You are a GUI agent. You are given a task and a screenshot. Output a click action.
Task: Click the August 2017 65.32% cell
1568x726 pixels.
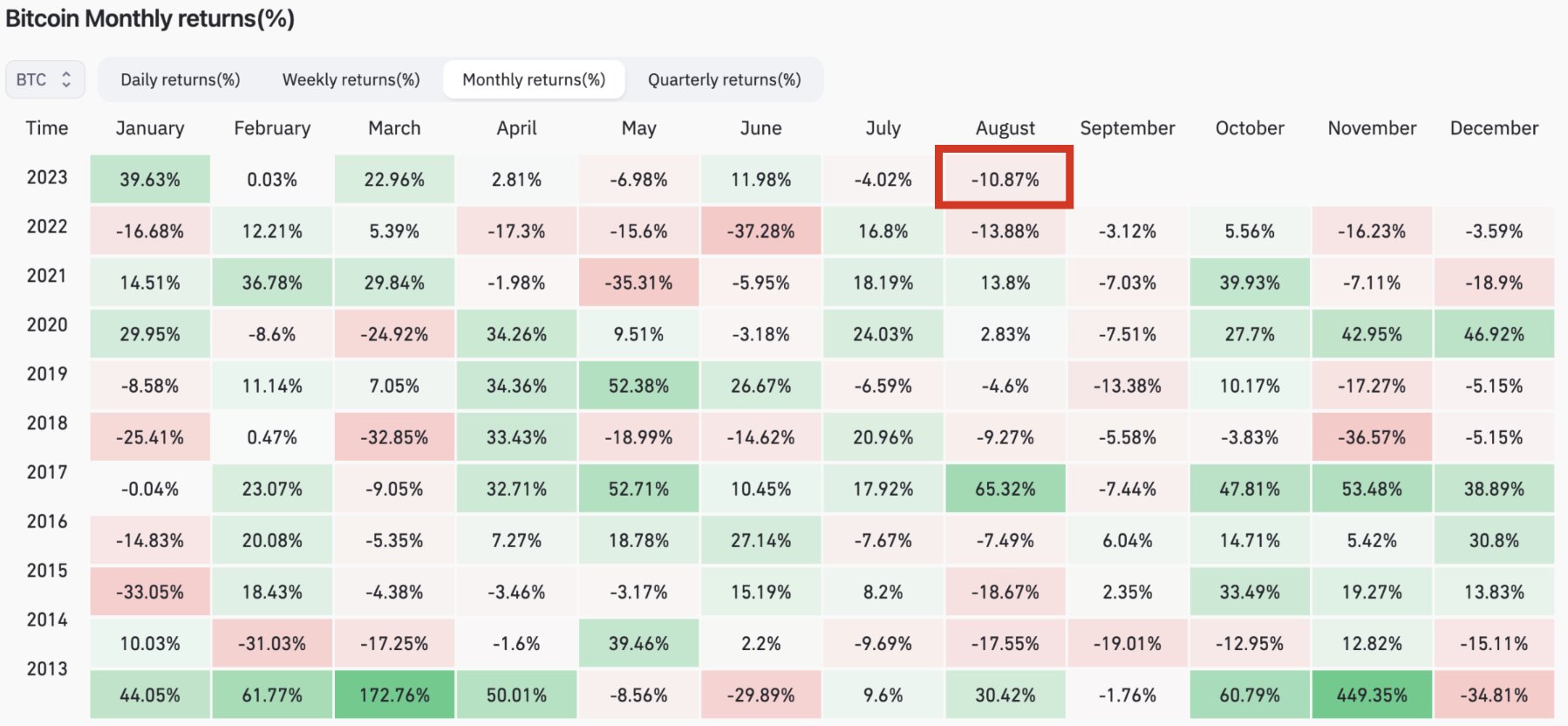tap(1005, 489)
